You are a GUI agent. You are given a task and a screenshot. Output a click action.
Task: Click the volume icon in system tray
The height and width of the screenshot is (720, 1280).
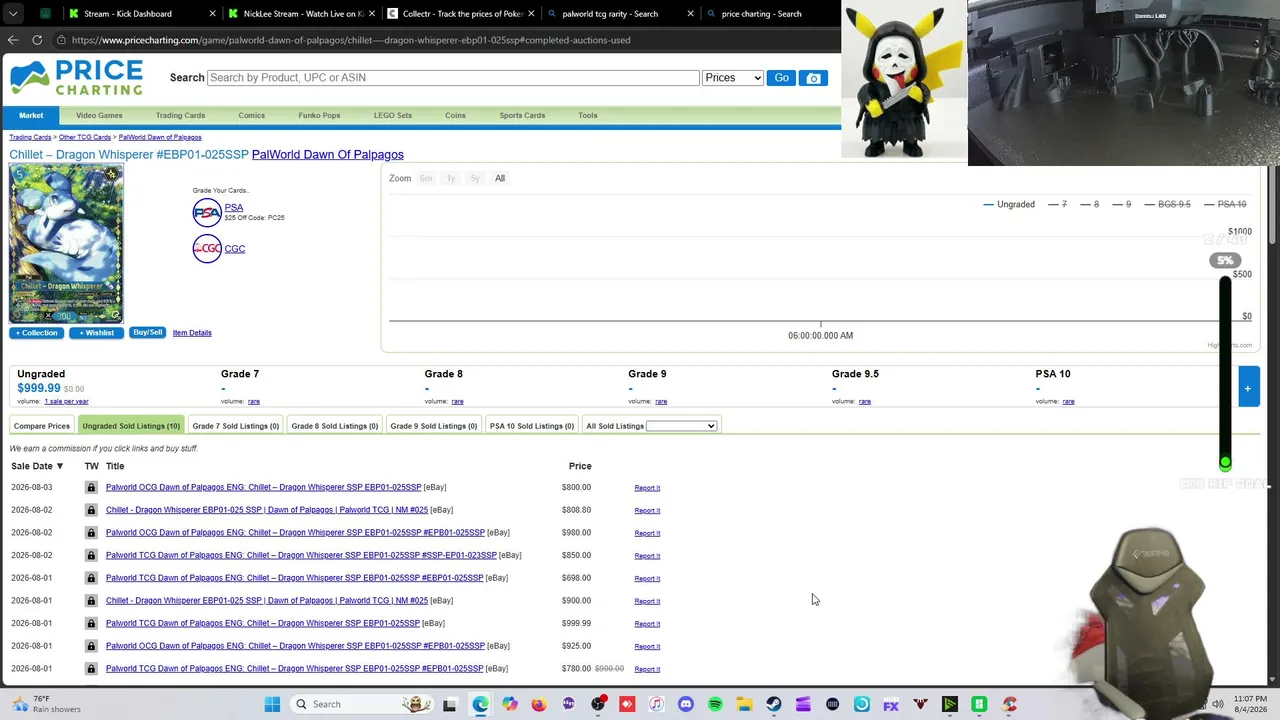pos(1218,704)
